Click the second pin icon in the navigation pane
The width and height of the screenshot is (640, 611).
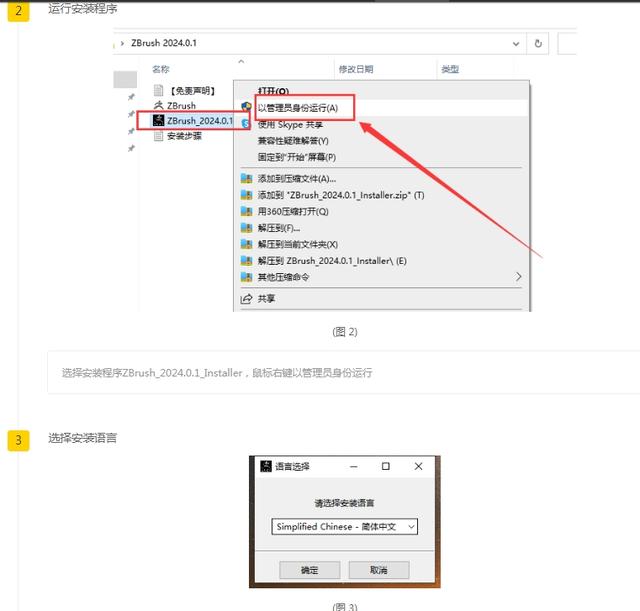(x=131, y=114)
